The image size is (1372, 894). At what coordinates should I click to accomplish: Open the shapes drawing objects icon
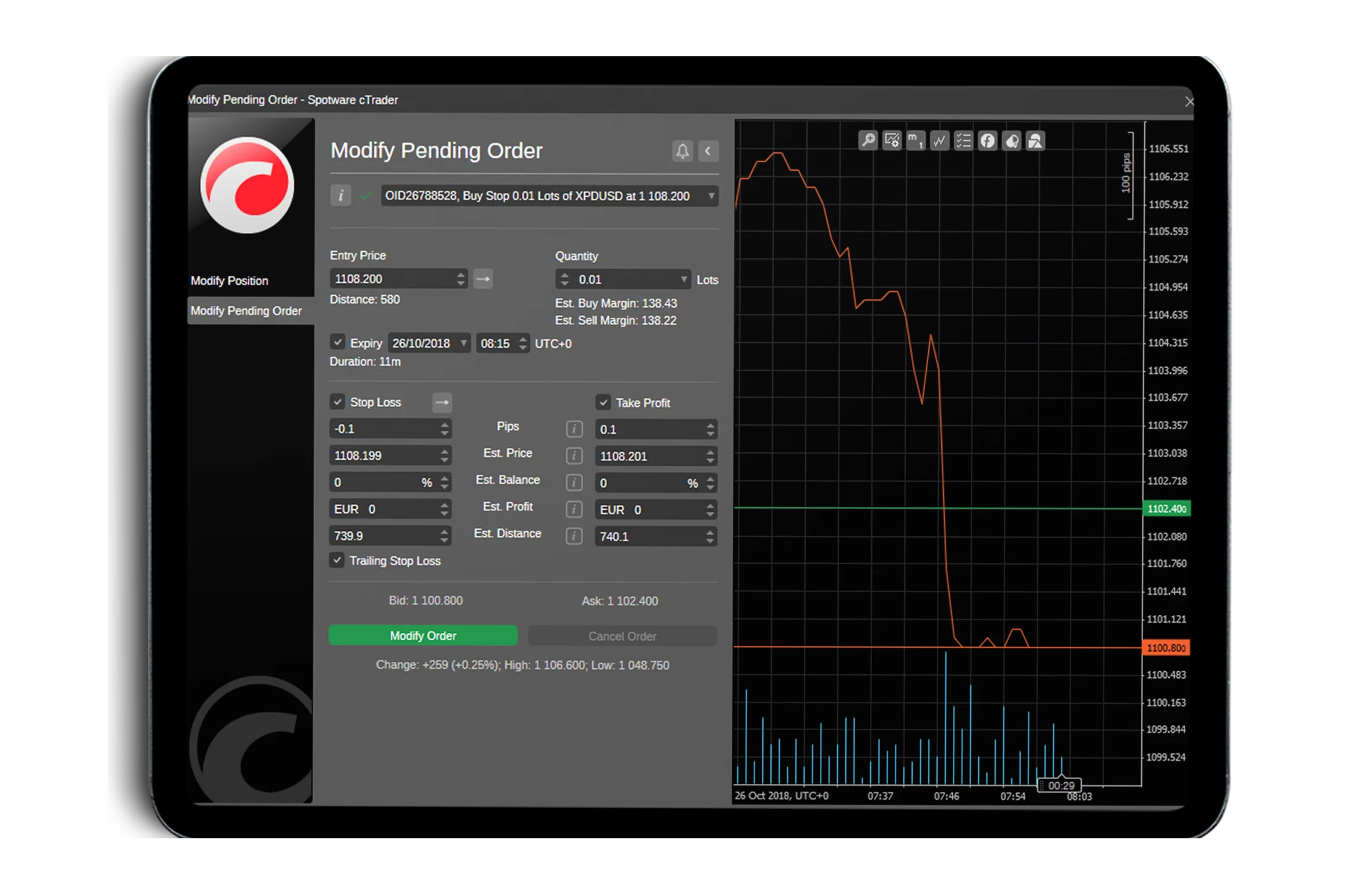click(x=1035, y=140)
